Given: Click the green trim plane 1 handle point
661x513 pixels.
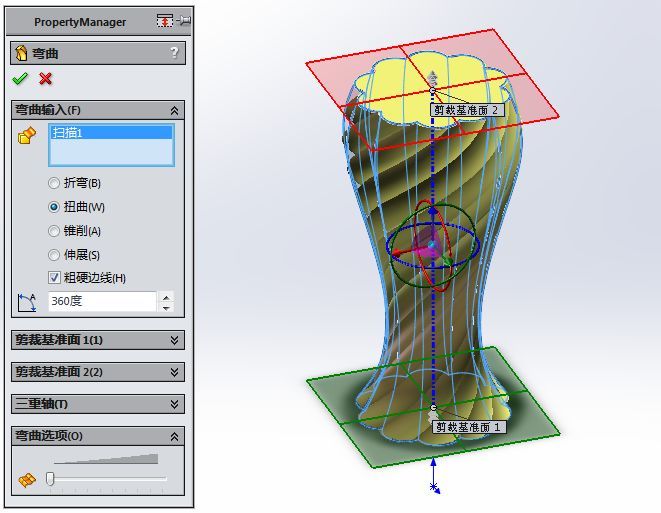Looking at the screenshot, I should tap(433, 407).
